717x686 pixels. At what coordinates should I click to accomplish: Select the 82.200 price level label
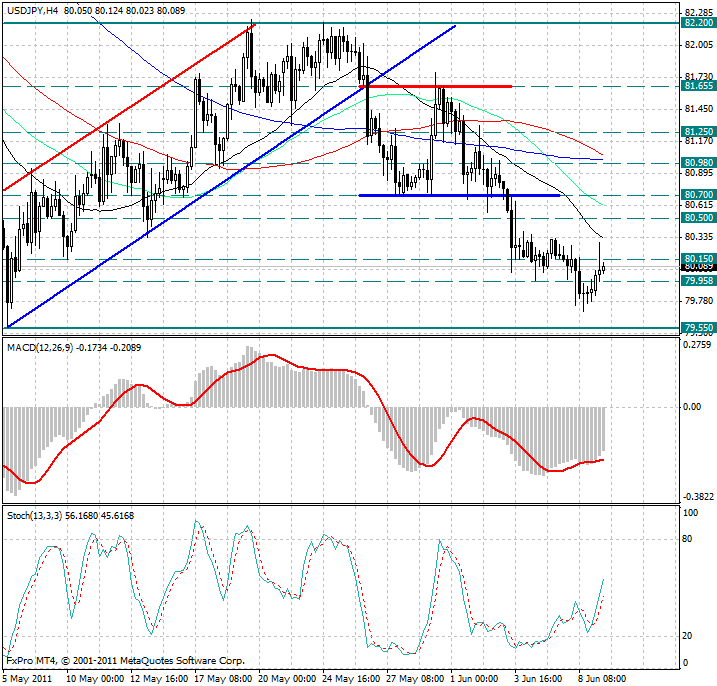(x=697, y=22)
